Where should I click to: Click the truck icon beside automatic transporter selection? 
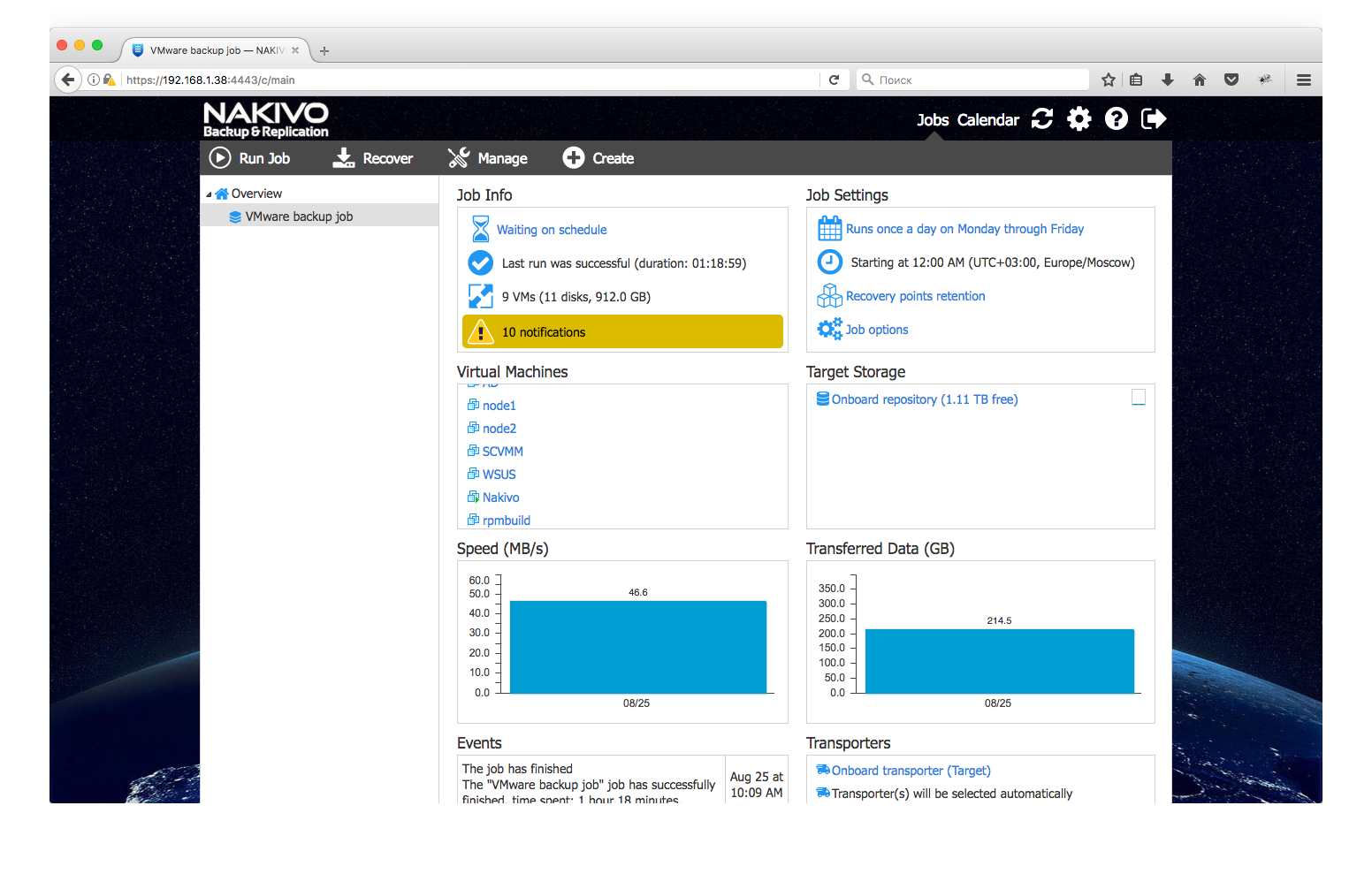823,793
